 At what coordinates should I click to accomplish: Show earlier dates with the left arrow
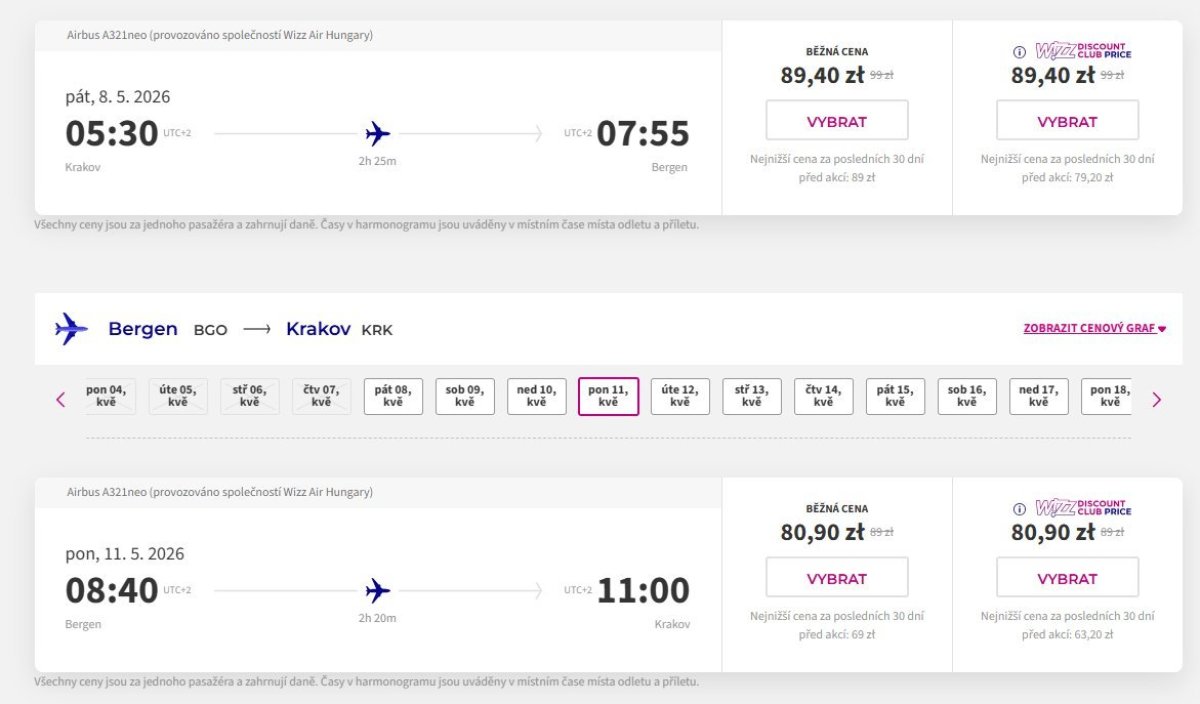pyautogui.click(x=60, y=399)
